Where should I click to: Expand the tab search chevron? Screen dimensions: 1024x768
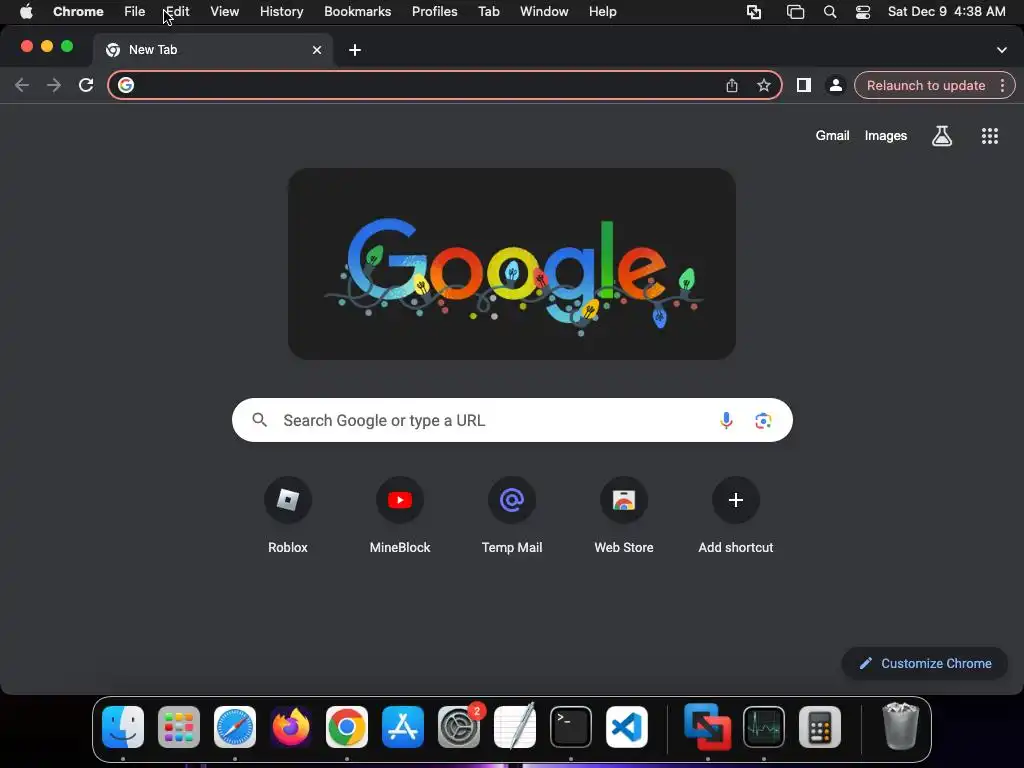click(x=1001, y=50)
